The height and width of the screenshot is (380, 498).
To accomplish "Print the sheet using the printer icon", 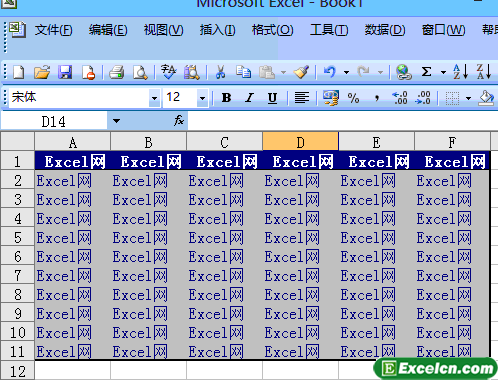I will [x=117, y=72].
